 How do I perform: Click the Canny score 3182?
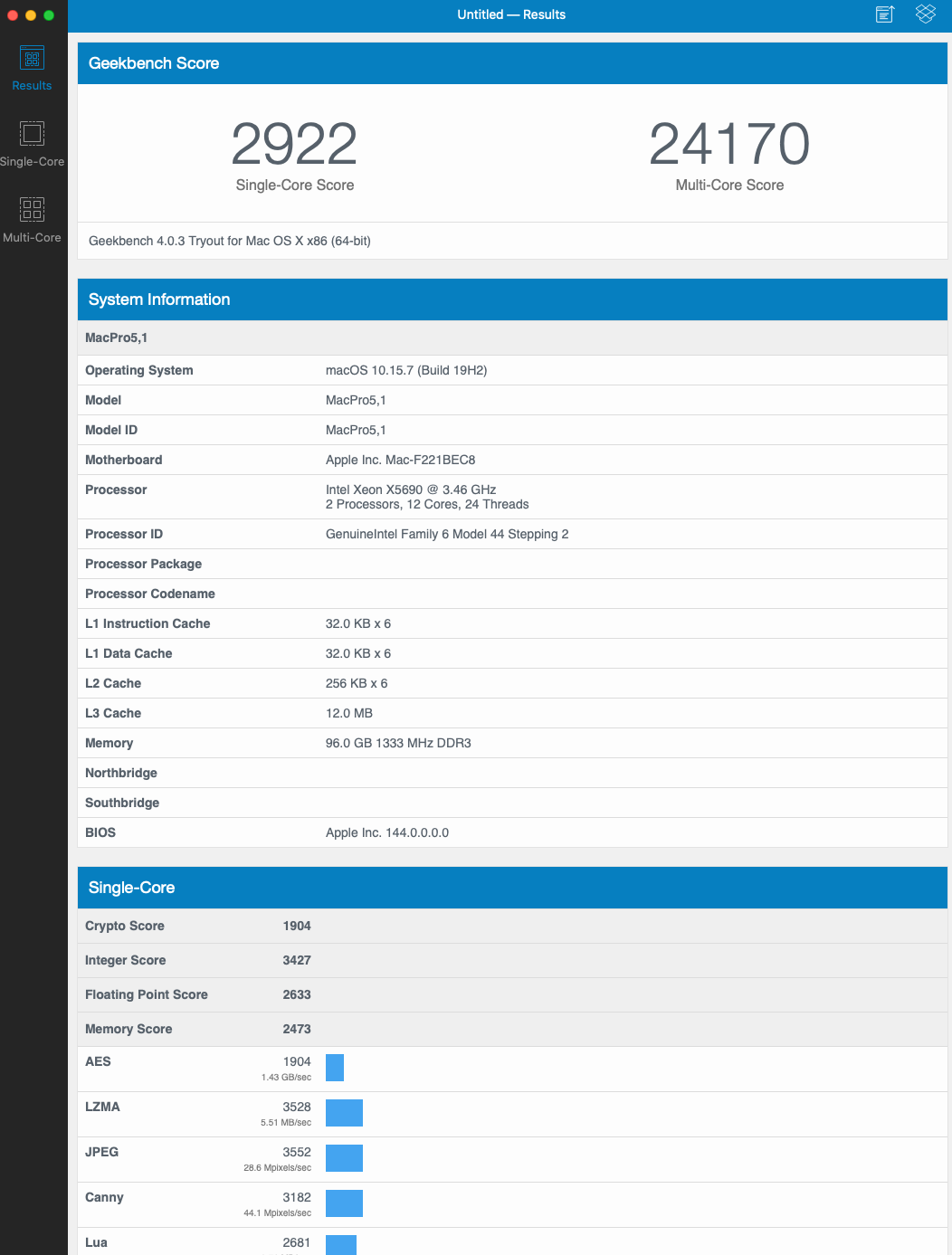click(x=297, y=1197)
